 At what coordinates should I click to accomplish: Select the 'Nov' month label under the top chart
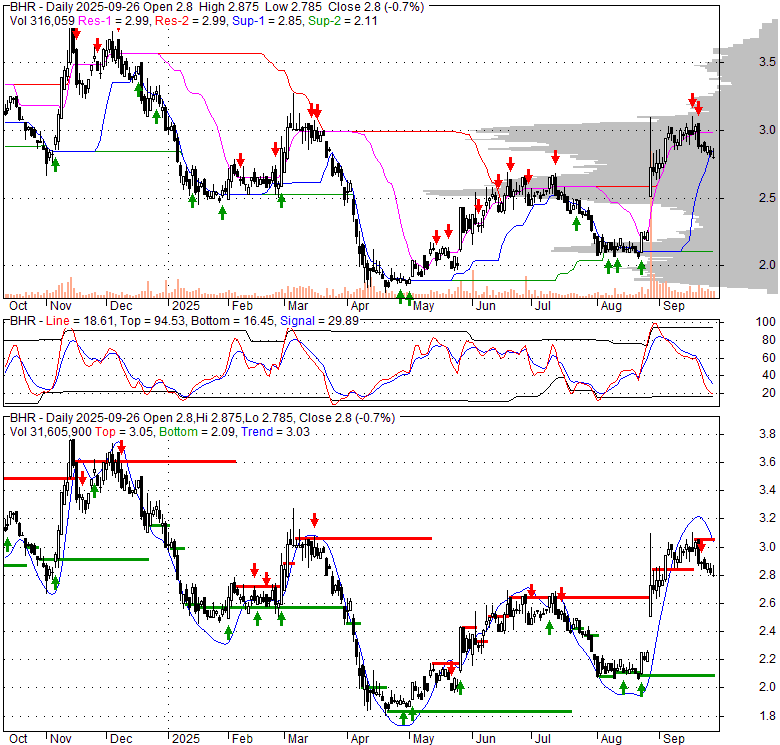tap(61, 305)
